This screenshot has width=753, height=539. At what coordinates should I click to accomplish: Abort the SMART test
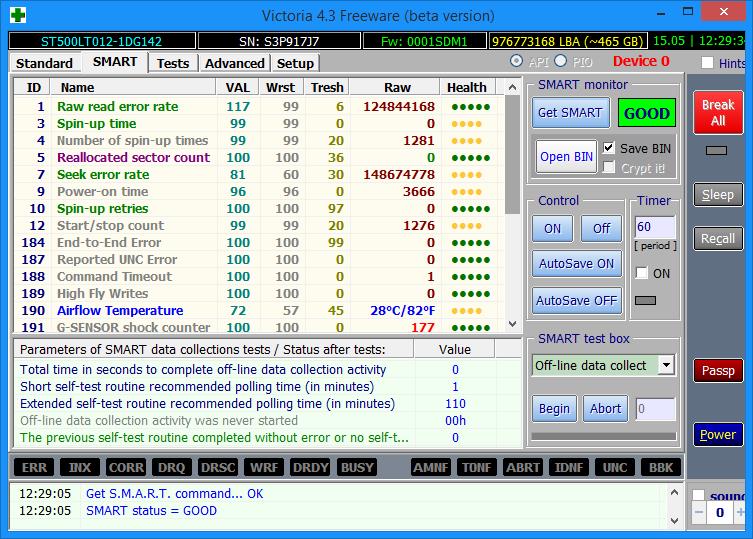[605, 409]
